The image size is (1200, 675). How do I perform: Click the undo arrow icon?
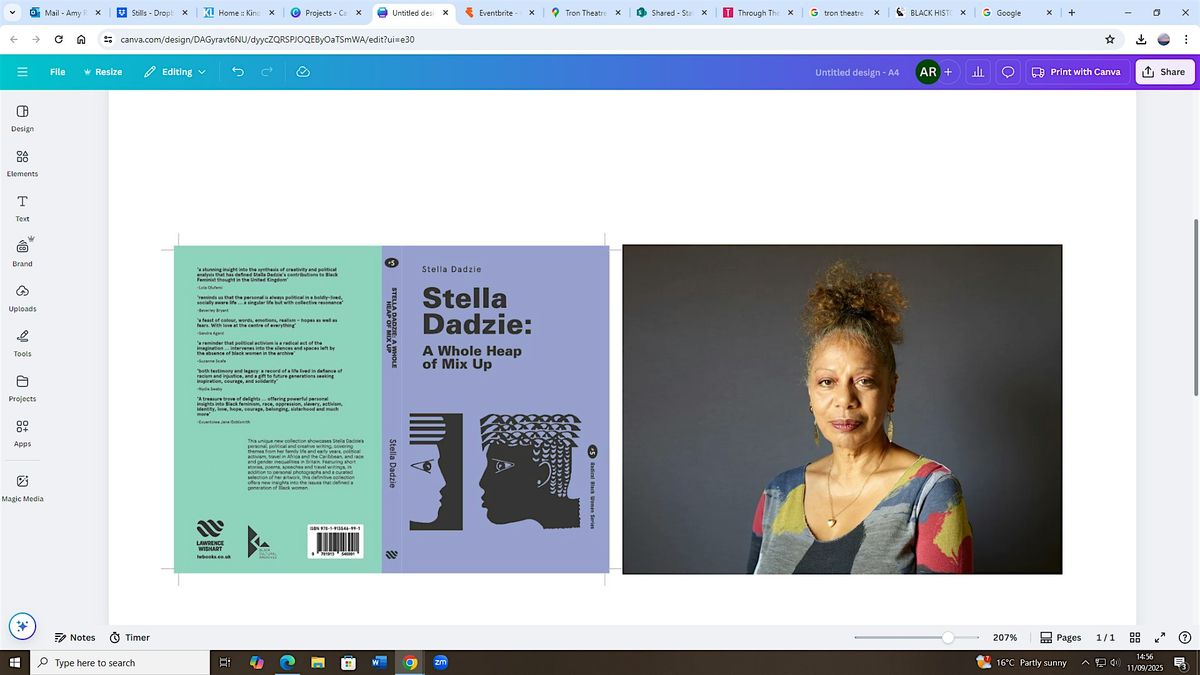[238, 72]
